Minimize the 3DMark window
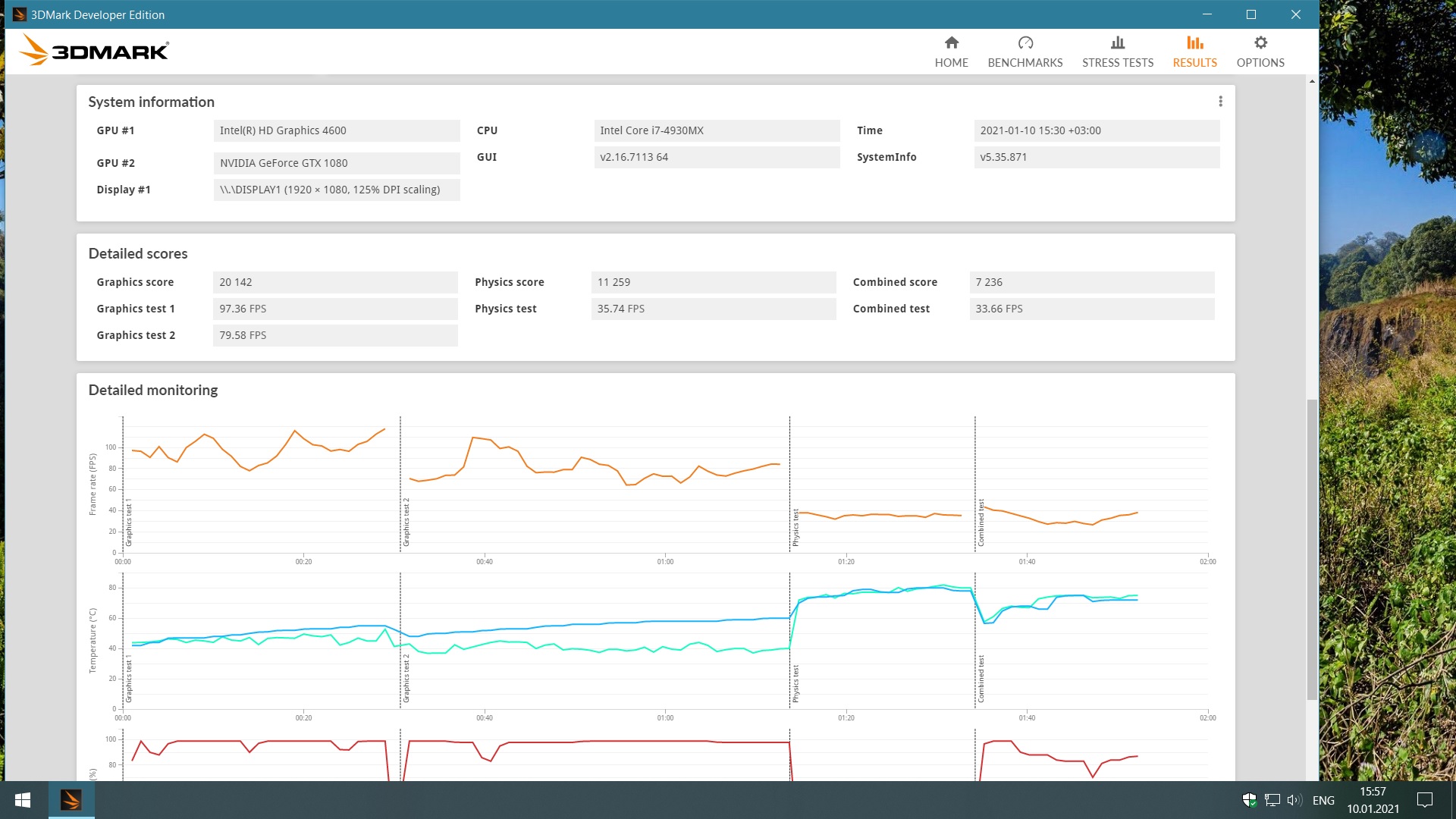The image size is (1456, 819). tap(1207, 14)
